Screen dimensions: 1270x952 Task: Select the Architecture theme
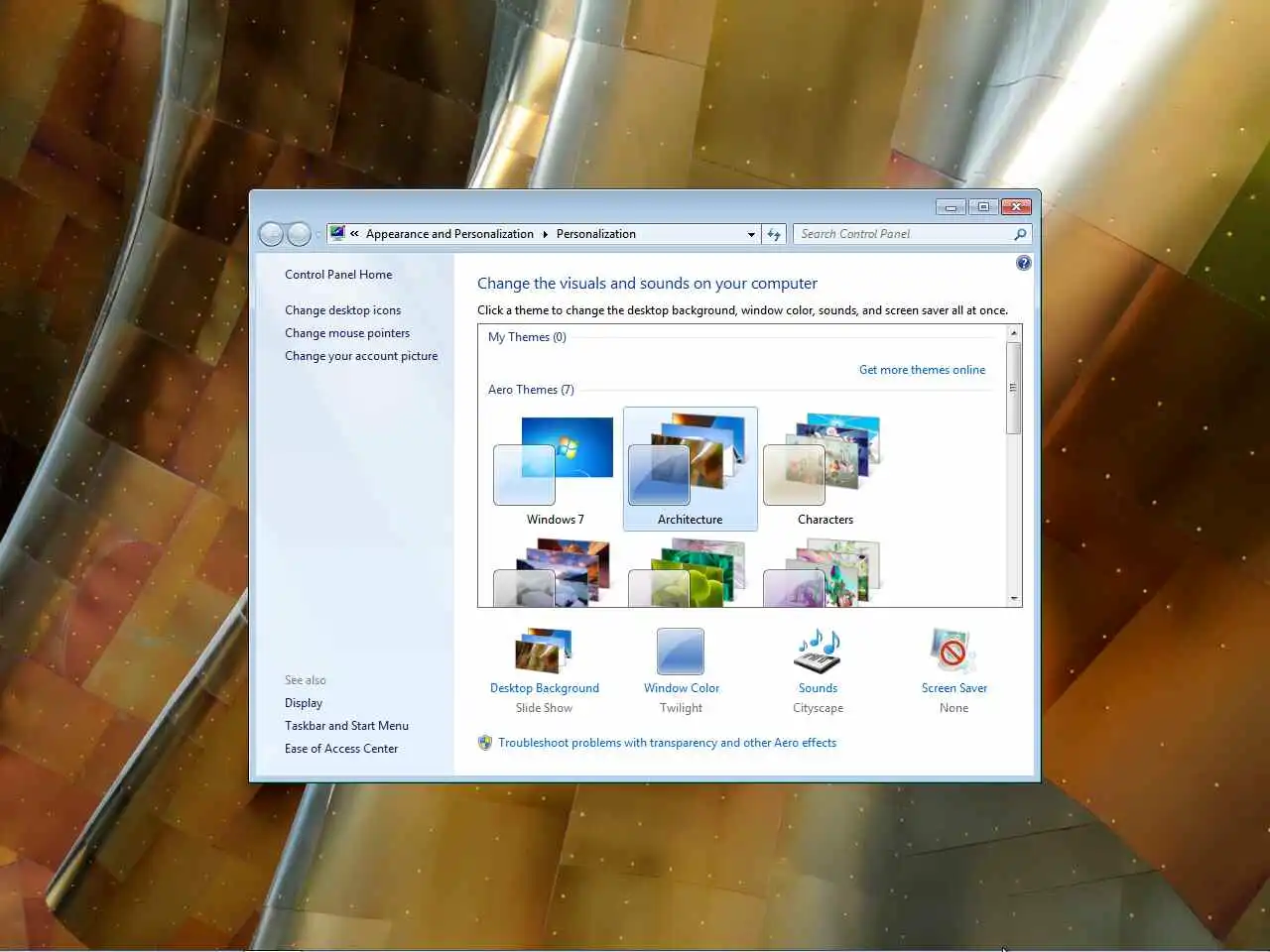(x=690, y=470)
